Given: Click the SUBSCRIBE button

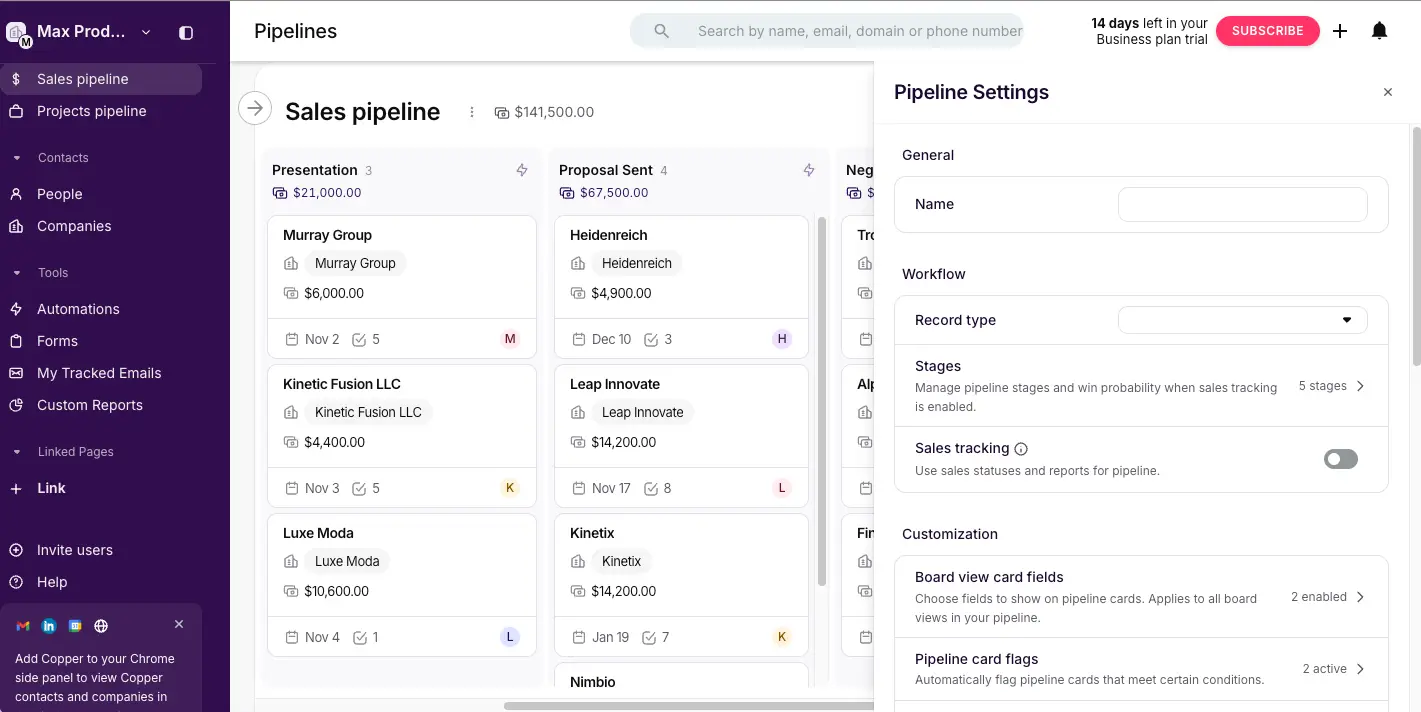Looking at the screenshot, I should [x=1267, y=30].
